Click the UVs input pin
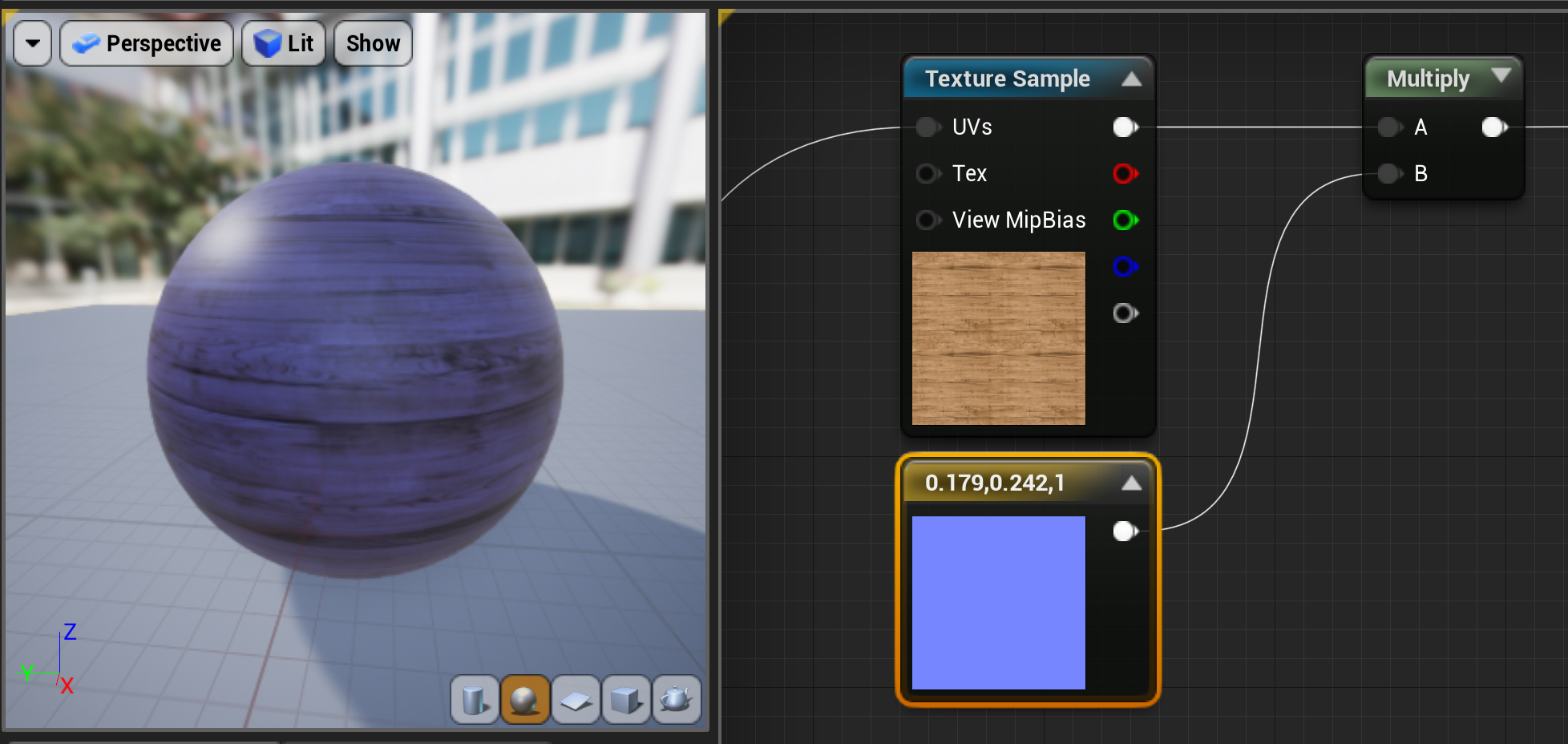 [x=928, y=127]
